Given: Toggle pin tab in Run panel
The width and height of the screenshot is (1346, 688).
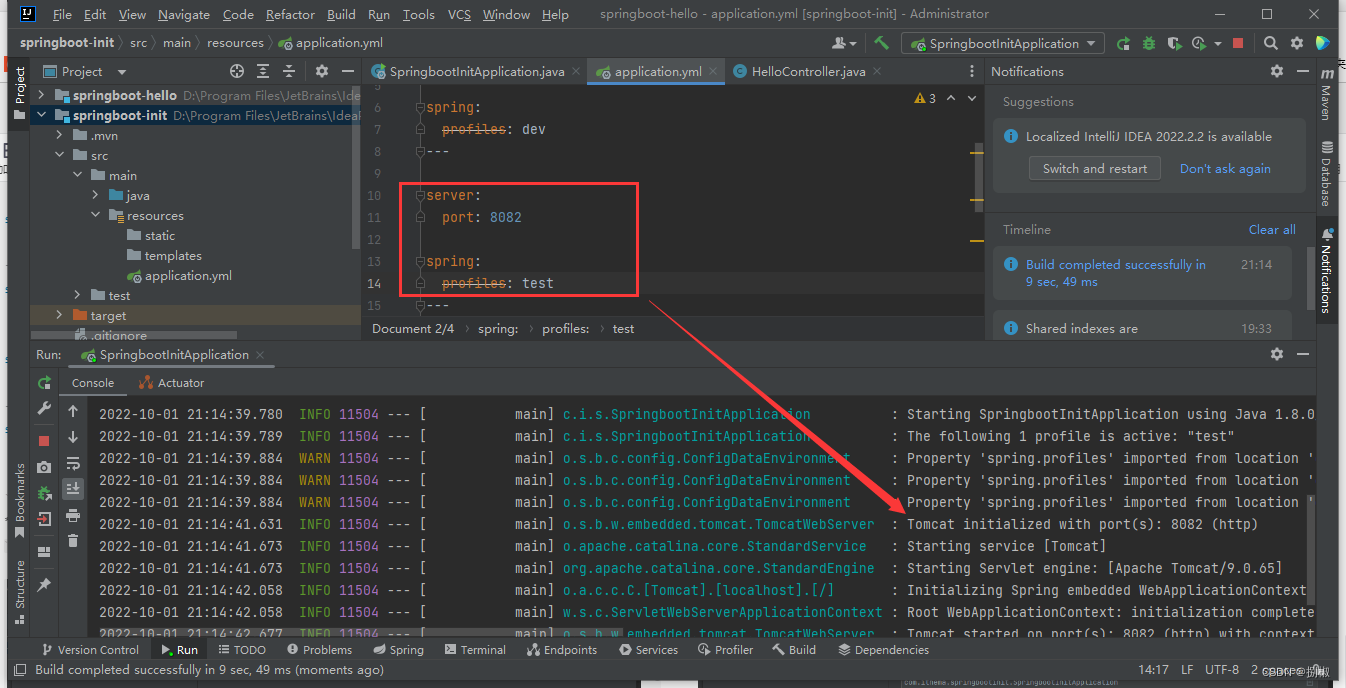Looking at the screenshot, I should [x=44, y=584].
